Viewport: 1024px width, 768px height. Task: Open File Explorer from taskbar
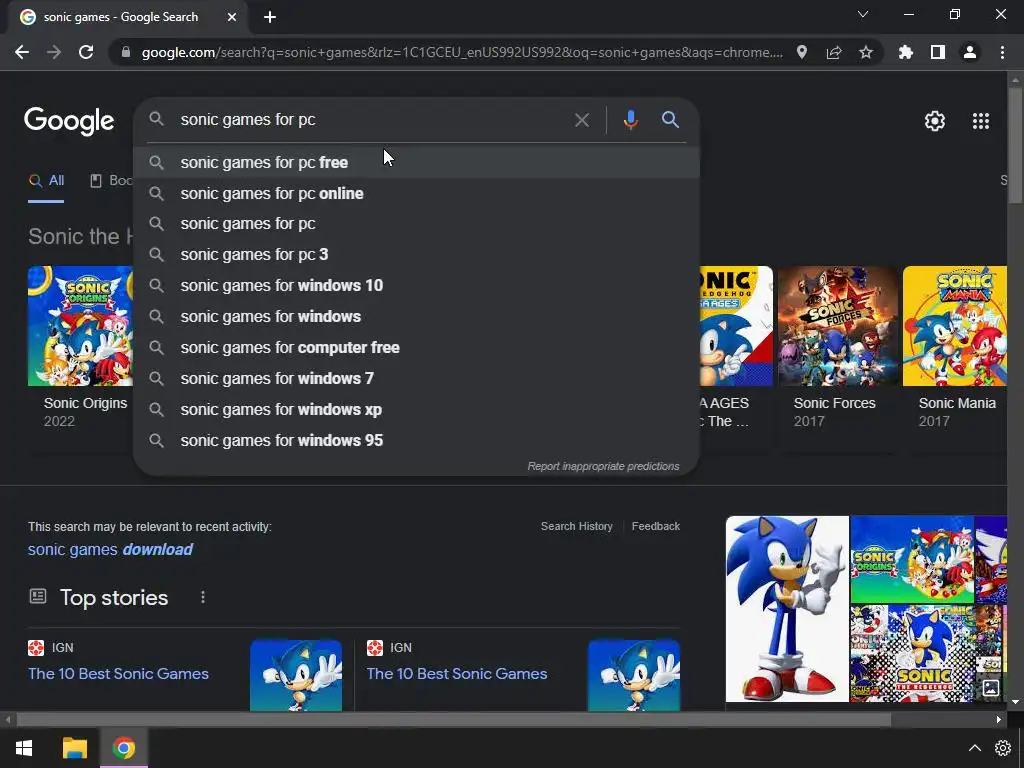74,748
